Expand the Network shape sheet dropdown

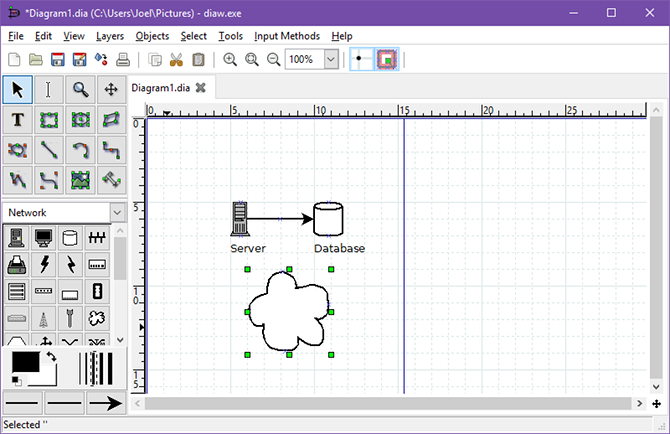click(117, 212)
